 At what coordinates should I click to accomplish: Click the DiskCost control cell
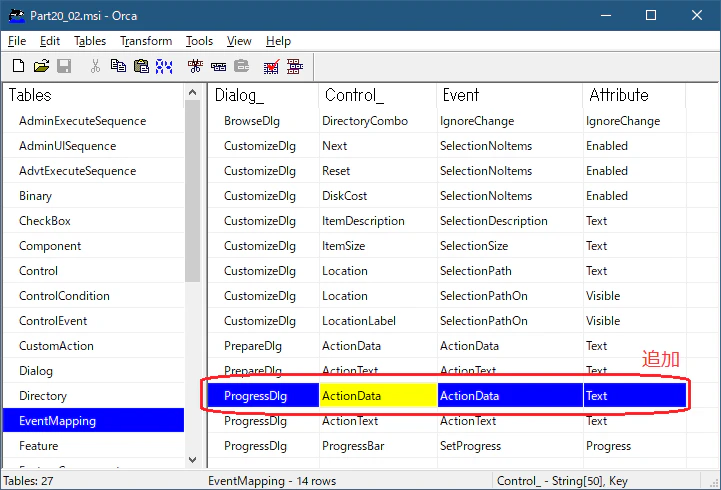(x=378, y=196)
